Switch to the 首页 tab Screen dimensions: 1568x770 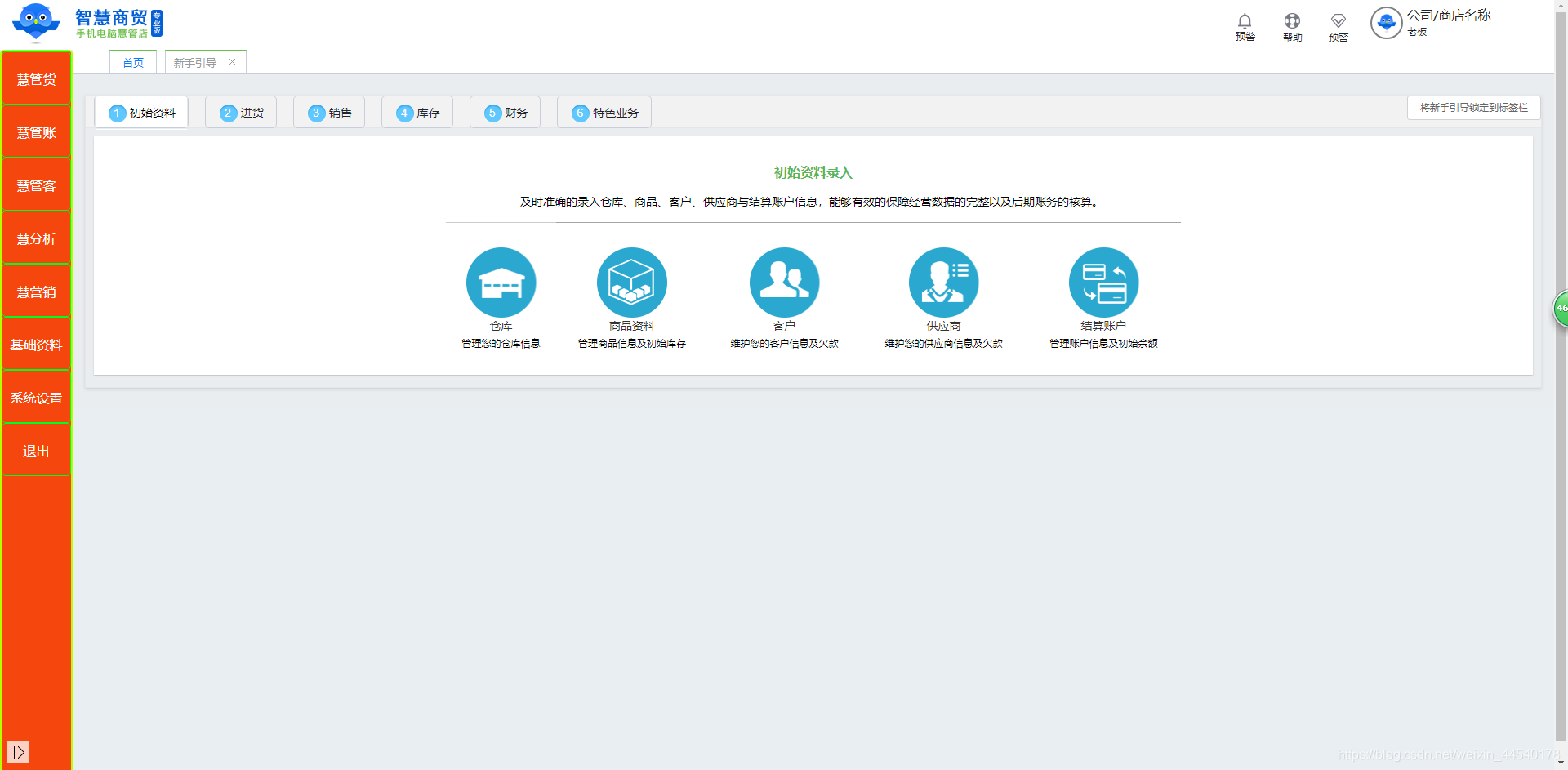click(x=133, y=63)
